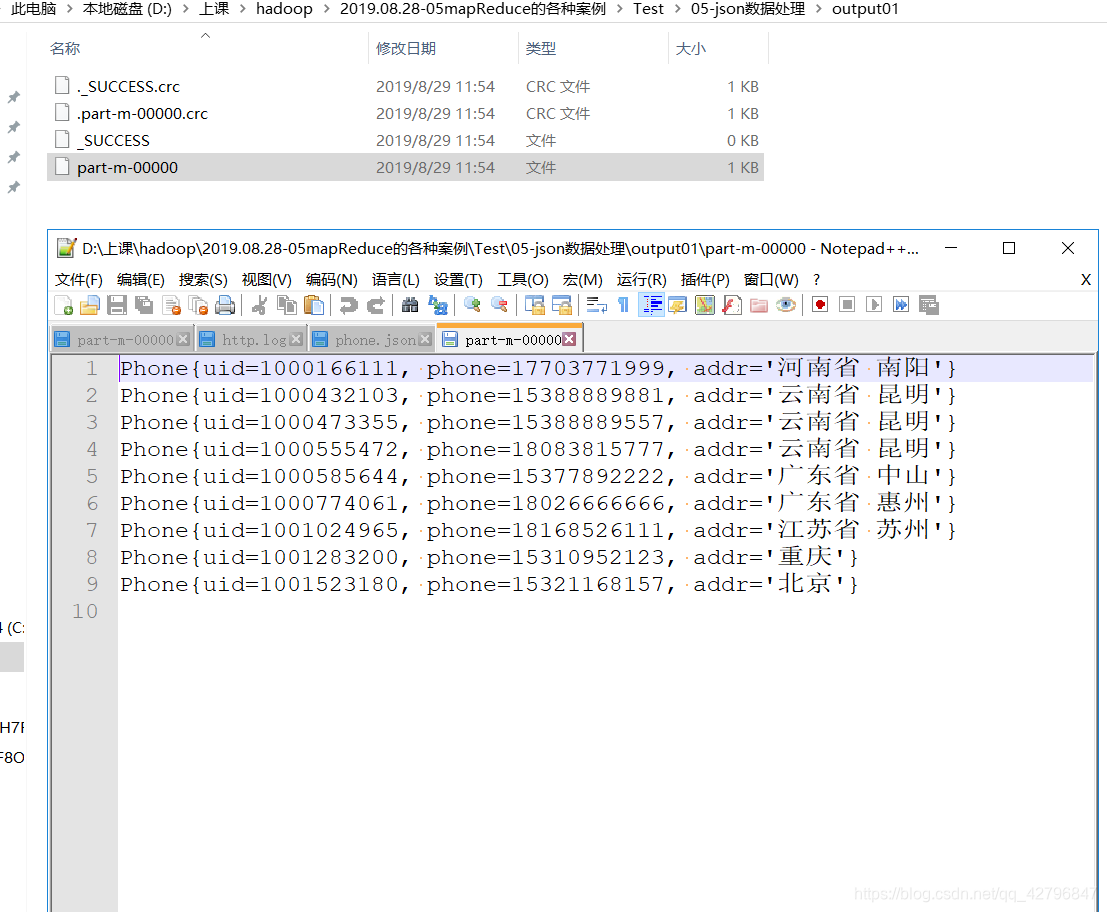
Task: Click the Save All icon in the toolbar
Action: [x=144, y=306]
